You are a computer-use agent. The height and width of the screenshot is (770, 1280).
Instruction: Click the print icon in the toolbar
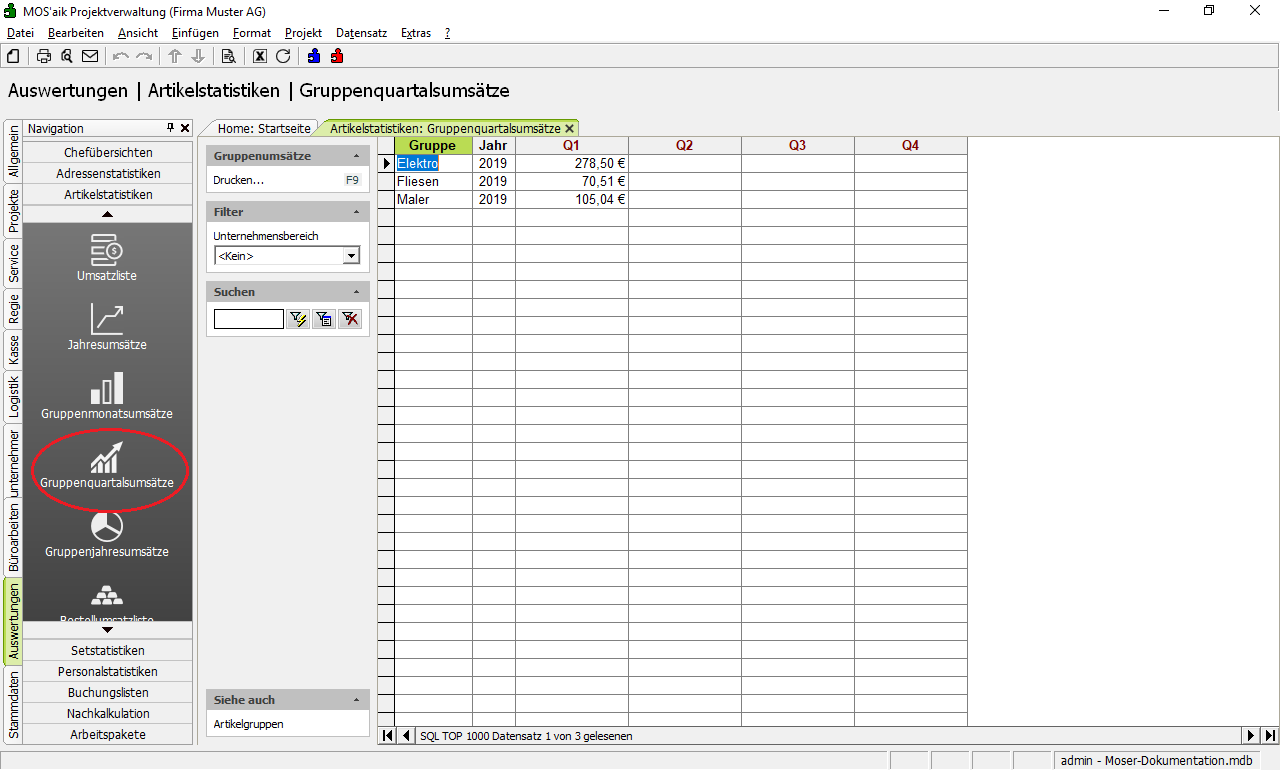pos(44,56)
